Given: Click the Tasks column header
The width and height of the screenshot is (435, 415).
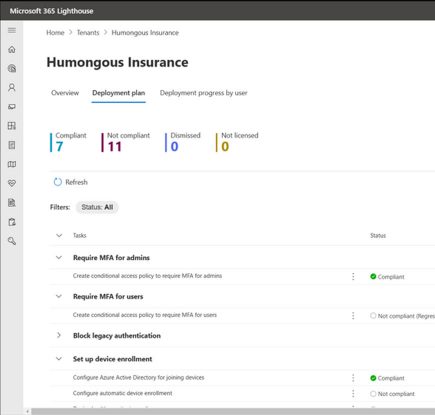Looking at the screenshot, I should pos(80,235).
